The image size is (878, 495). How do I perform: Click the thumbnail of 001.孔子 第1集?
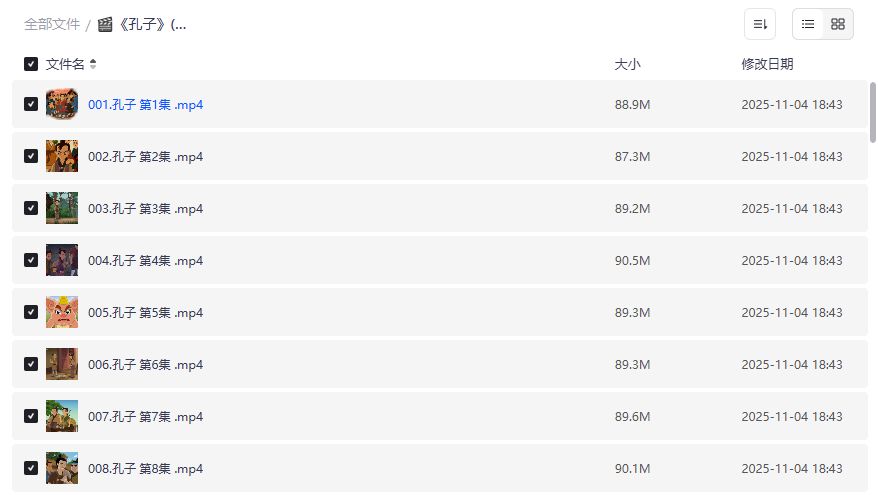[x=62, y=104]
